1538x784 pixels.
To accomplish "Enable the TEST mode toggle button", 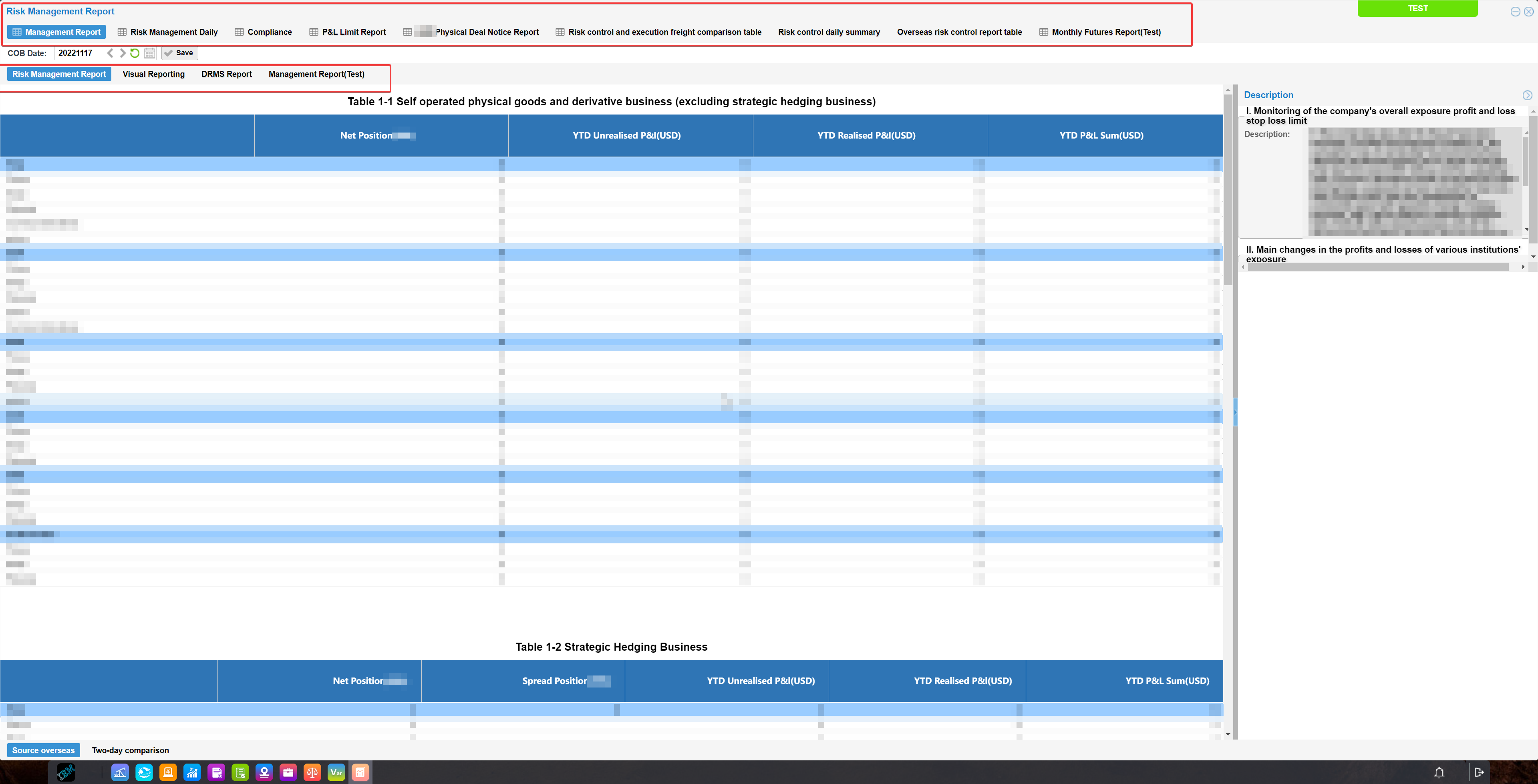I will click(1418, 9).
